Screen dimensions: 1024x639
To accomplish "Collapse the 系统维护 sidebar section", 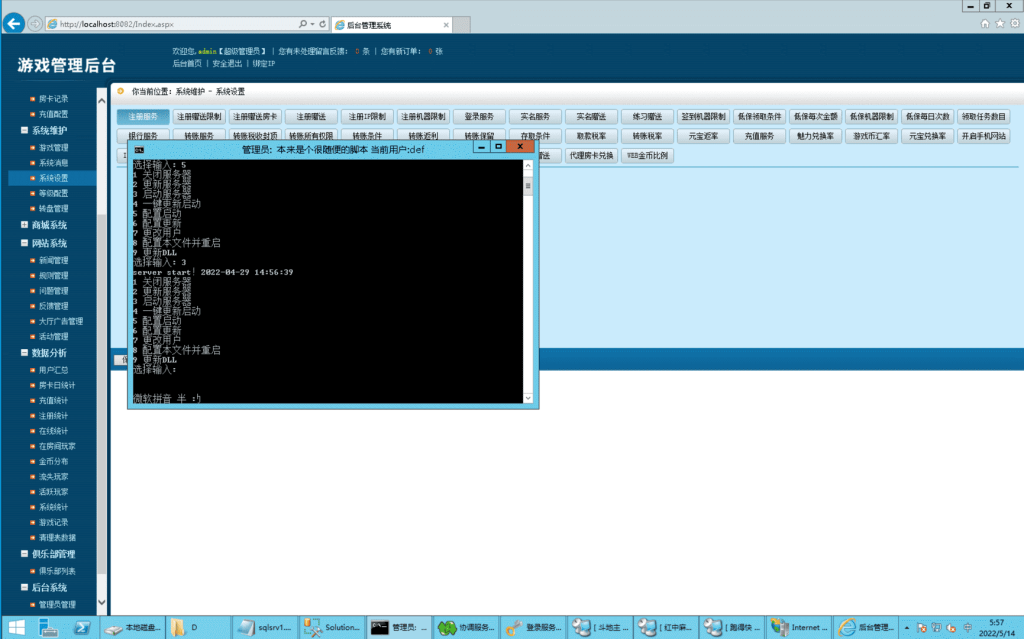I will pos(24,130).
